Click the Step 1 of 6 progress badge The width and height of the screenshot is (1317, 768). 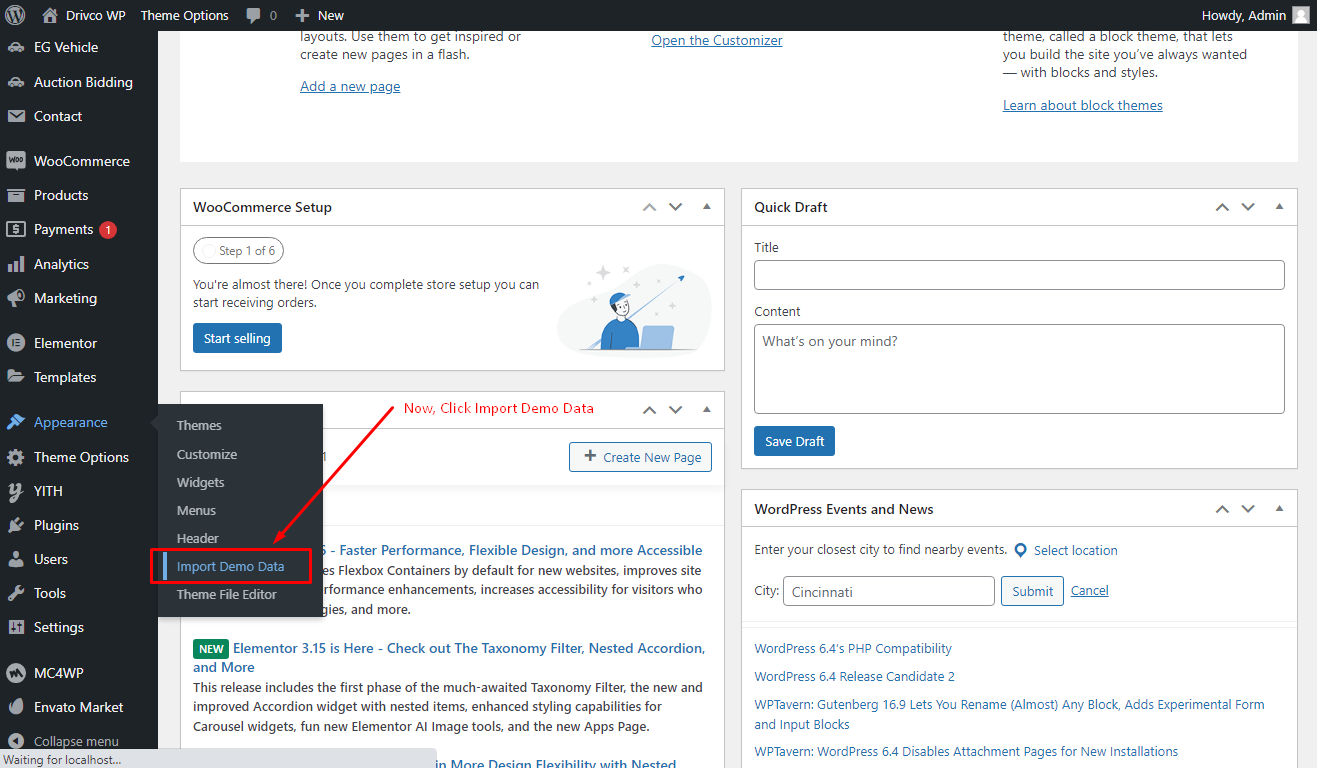click(238, 250)
